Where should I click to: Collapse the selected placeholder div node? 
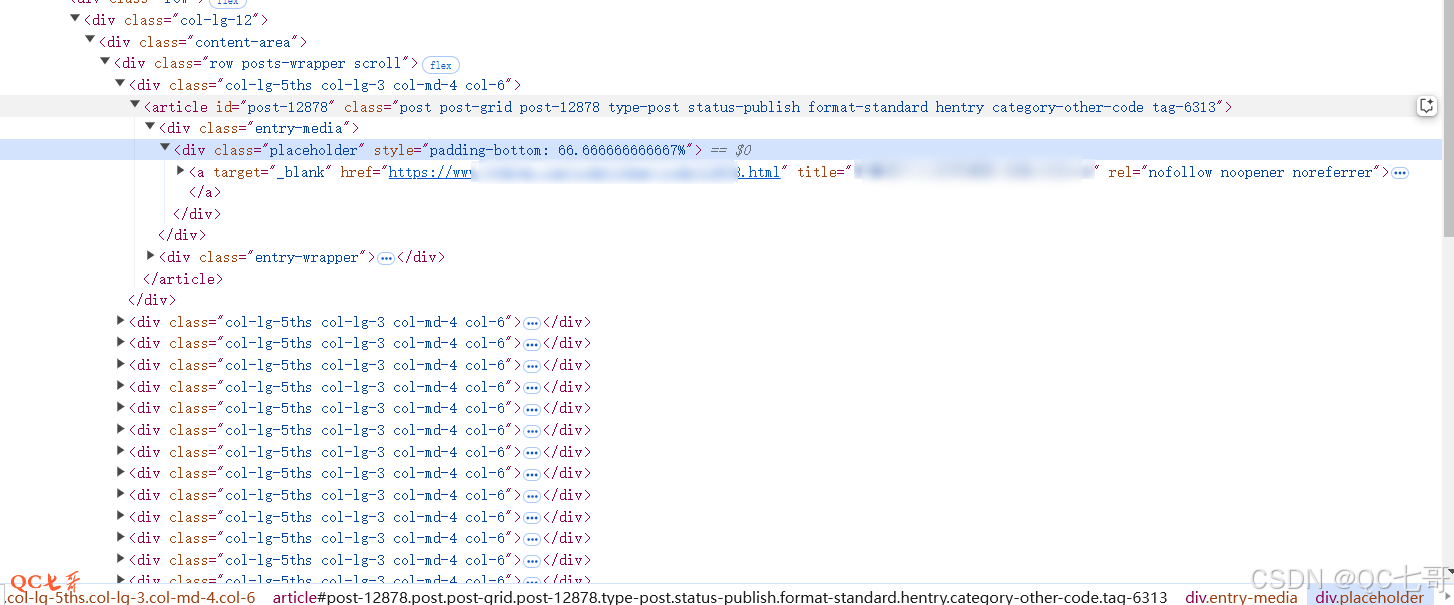coord(165,149)
